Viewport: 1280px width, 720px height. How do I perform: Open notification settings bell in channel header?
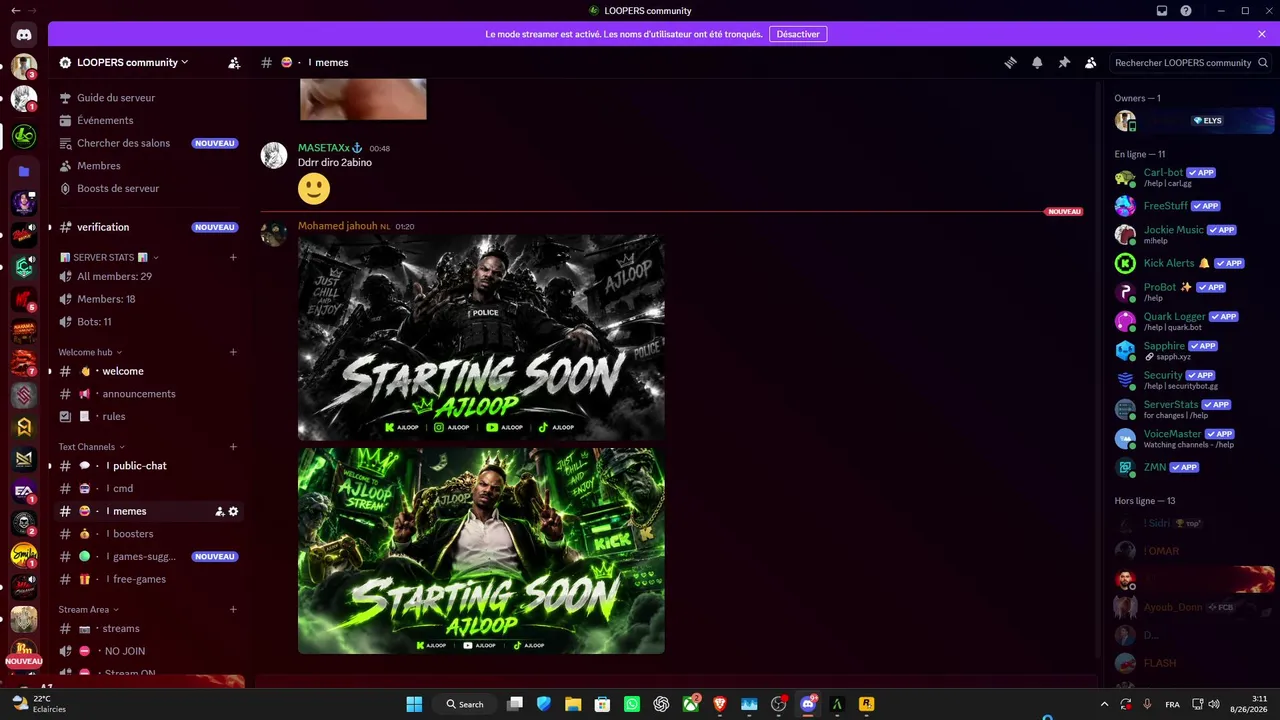[x=1037, y=62]
